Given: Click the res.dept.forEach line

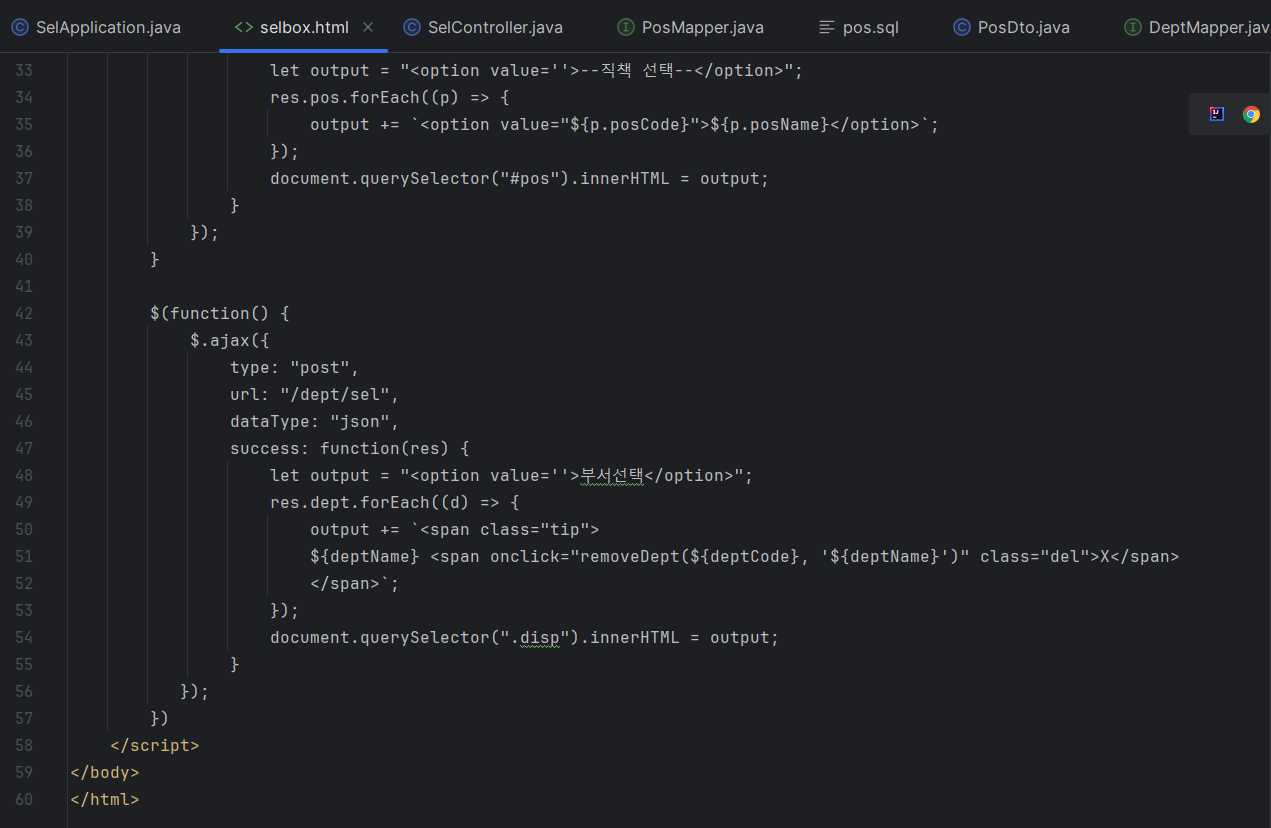Looking at the screenshot, I should 395,502.
